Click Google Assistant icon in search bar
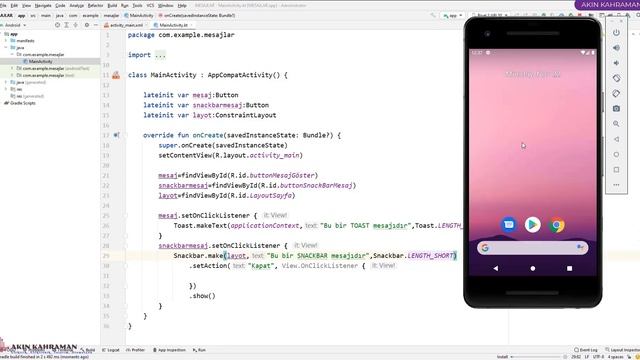 (580, 247)
